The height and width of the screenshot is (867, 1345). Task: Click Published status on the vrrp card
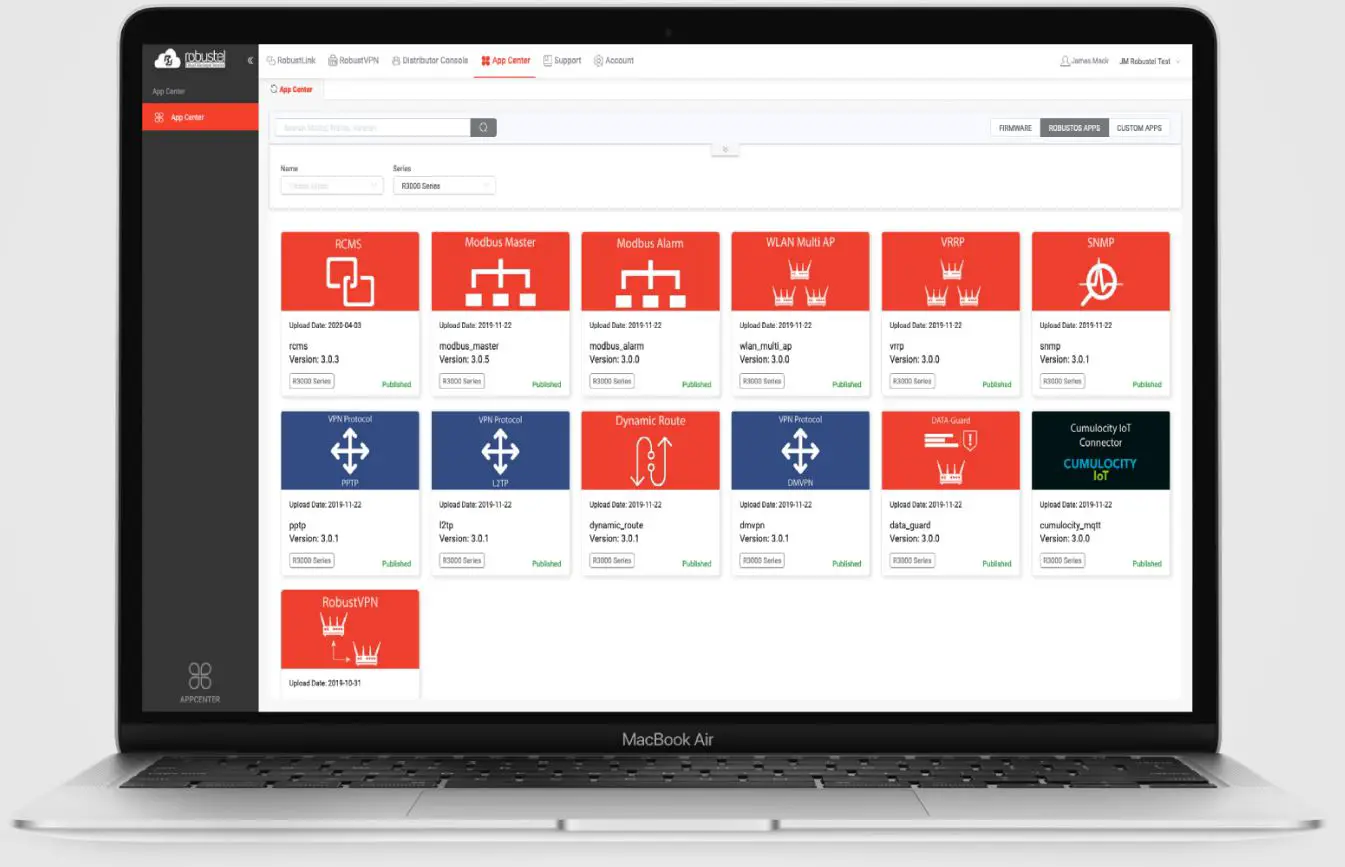coord(996,384)
